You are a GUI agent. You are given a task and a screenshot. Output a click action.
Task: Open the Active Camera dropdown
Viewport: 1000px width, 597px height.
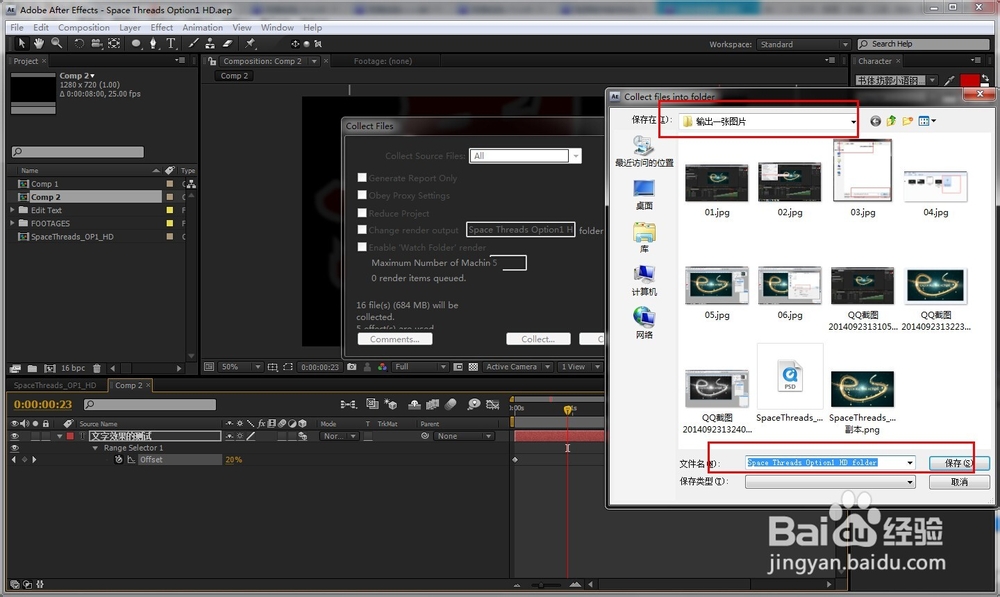click(x=517, y=367)
